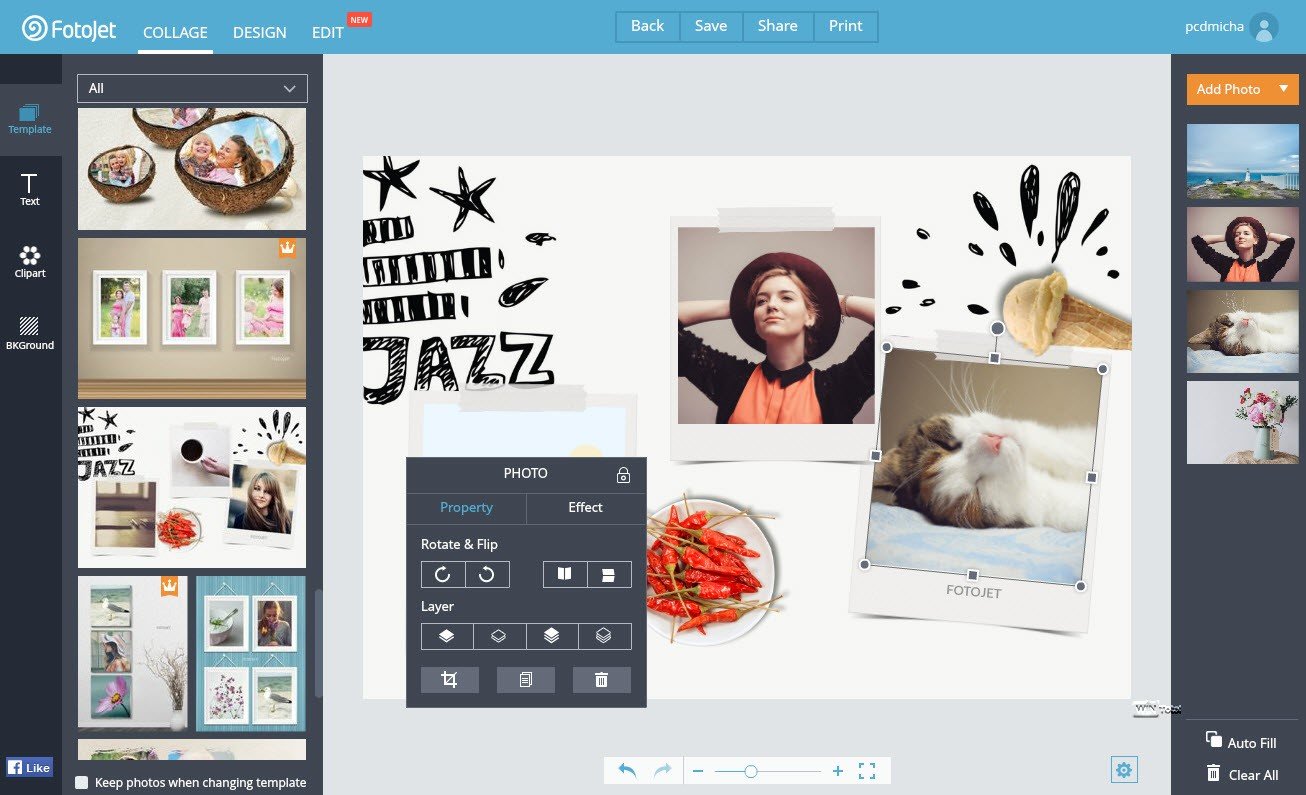
Task: Click the Auto Fill icon button
Action: 1214,740
